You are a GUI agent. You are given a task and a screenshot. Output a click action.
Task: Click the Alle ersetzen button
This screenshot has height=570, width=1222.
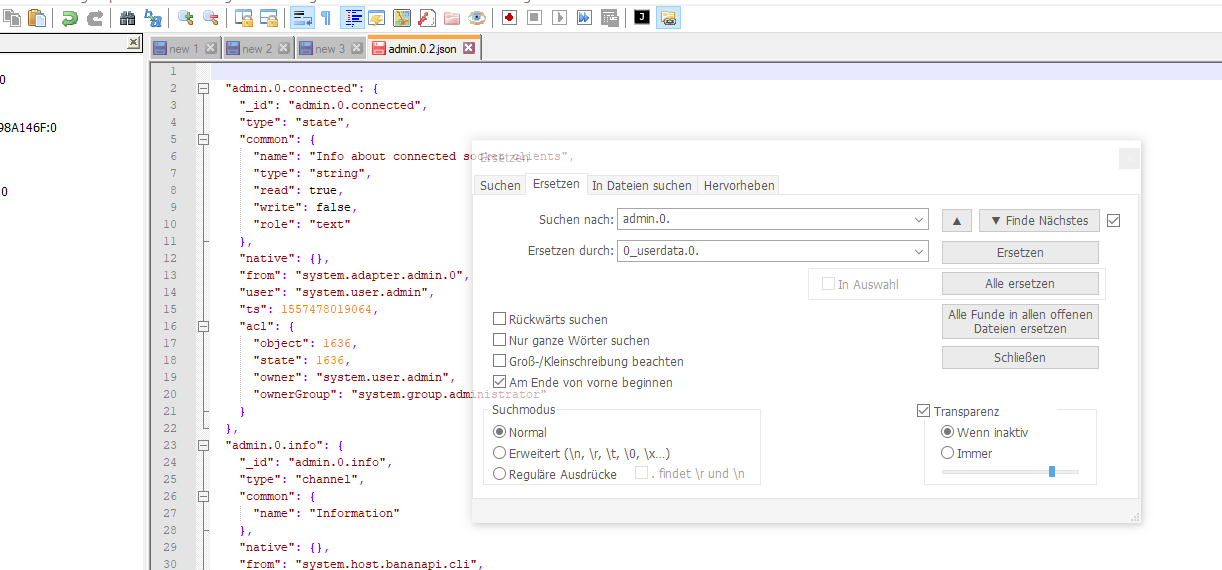tap(1020, 283)
